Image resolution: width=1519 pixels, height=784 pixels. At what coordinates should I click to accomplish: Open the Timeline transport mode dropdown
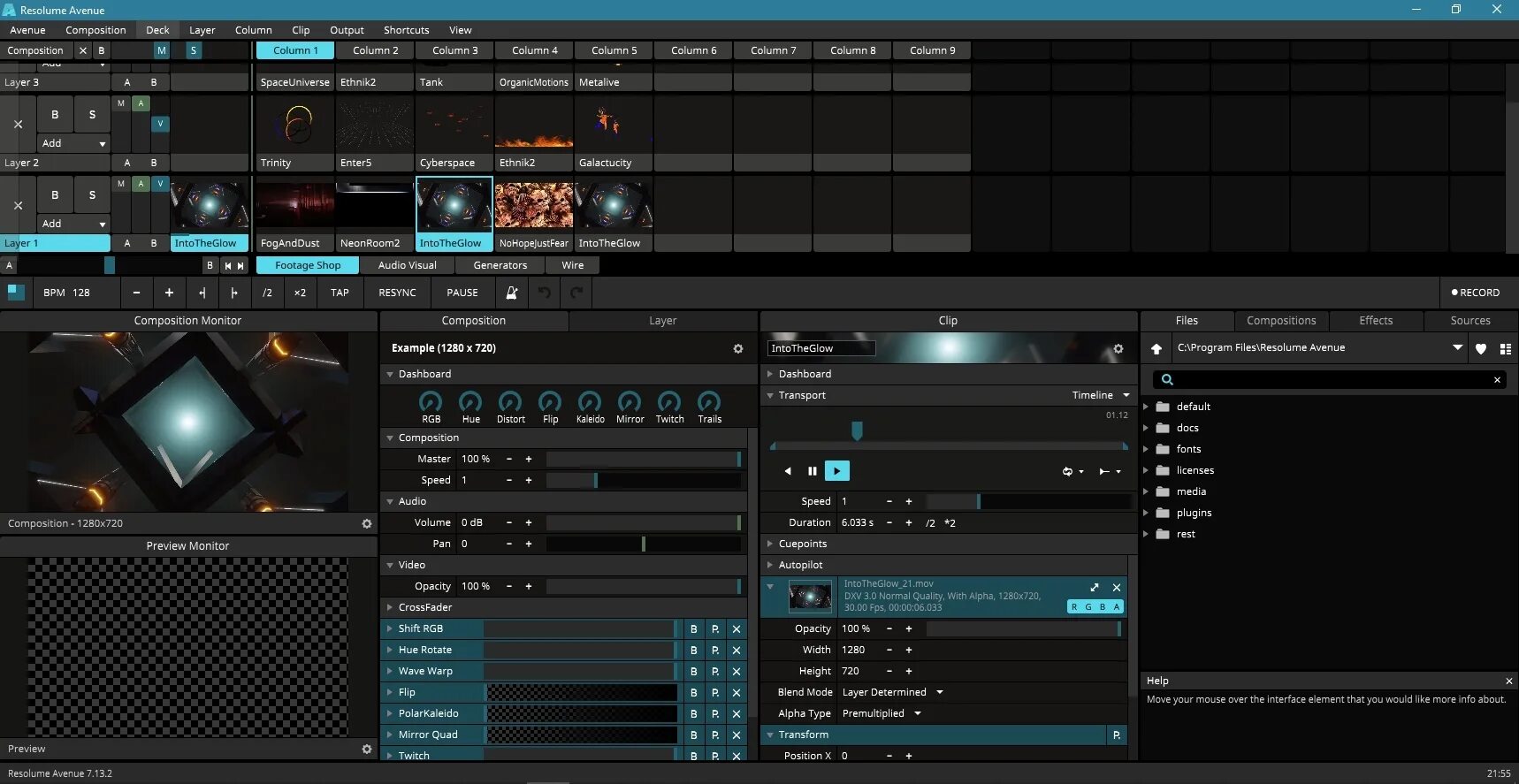[x=1101, y=395]
